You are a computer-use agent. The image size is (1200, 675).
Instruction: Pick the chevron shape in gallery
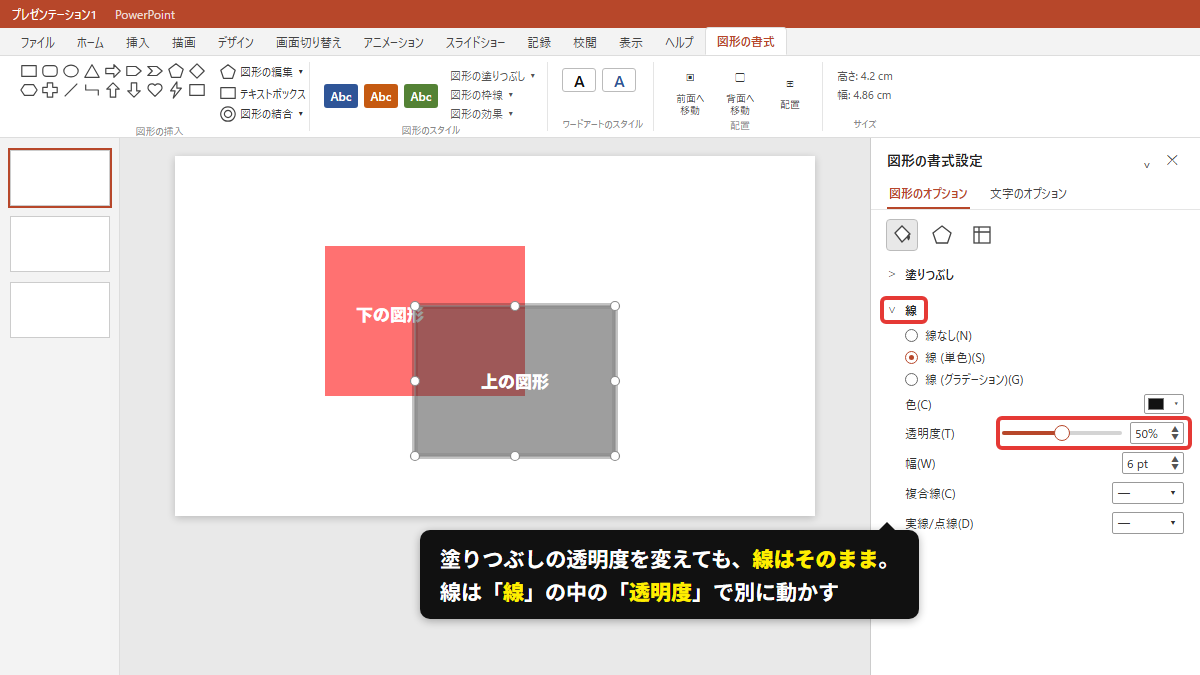click(155, 71)
